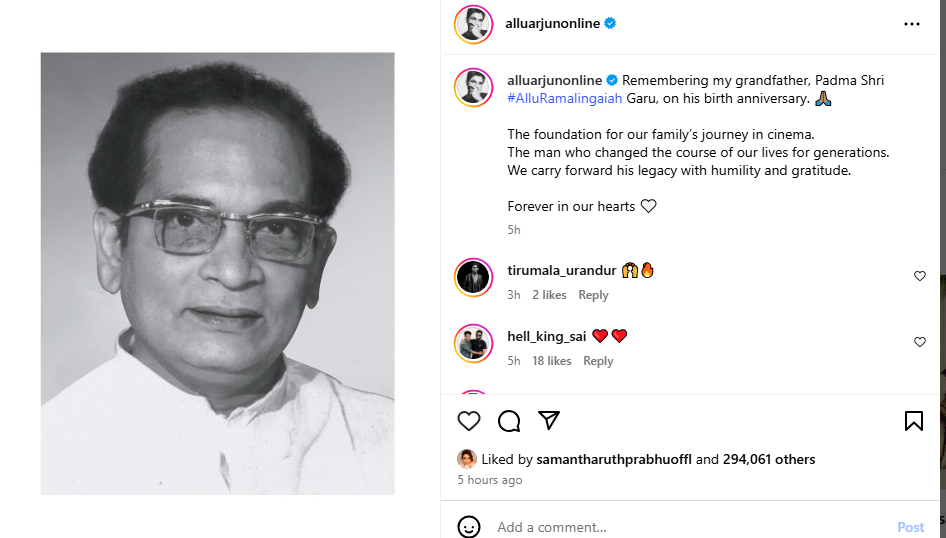Like the hell_king_sai comment

[x=919, y=342]
